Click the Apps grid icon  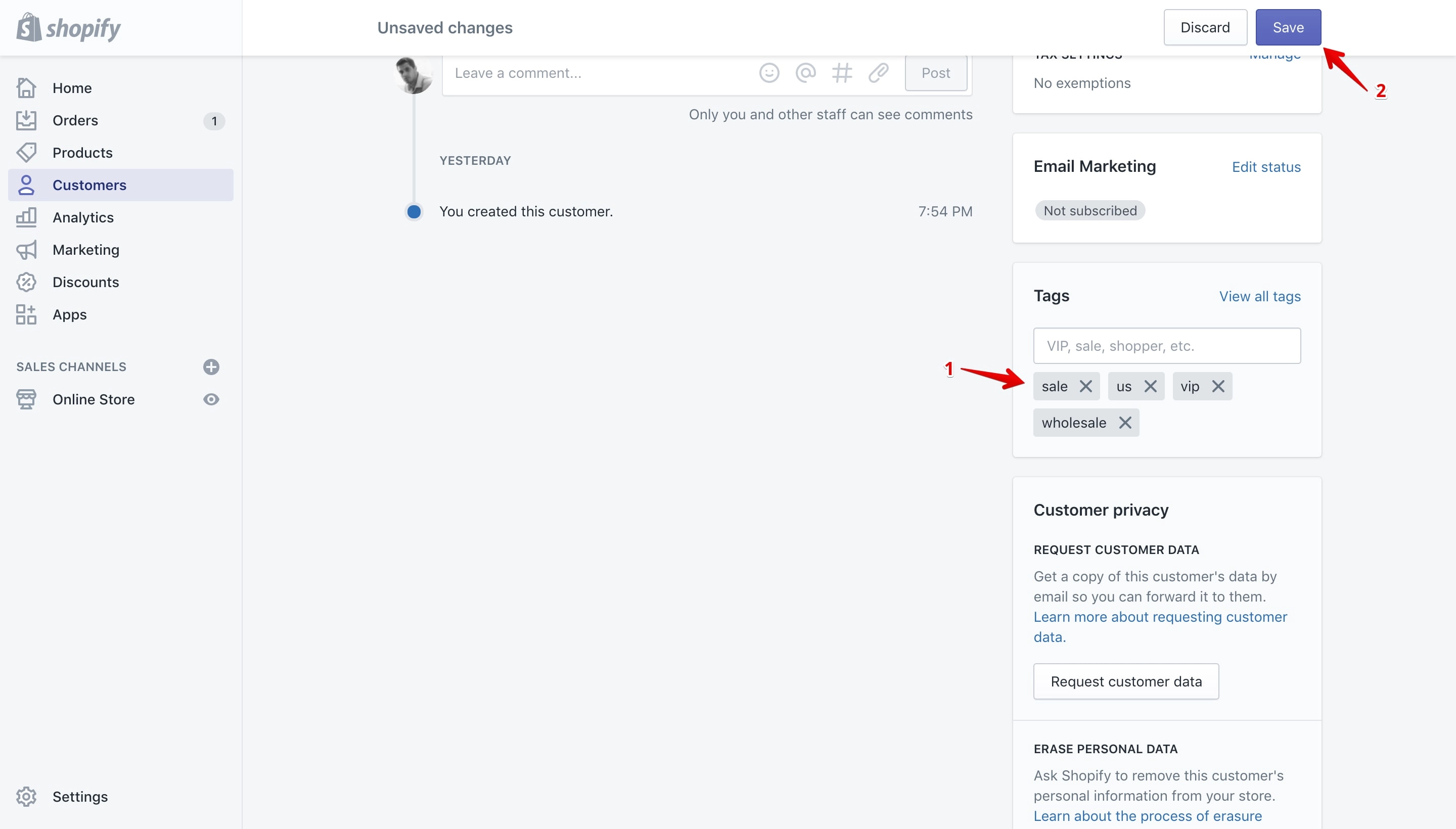click(x=26, y=314)
